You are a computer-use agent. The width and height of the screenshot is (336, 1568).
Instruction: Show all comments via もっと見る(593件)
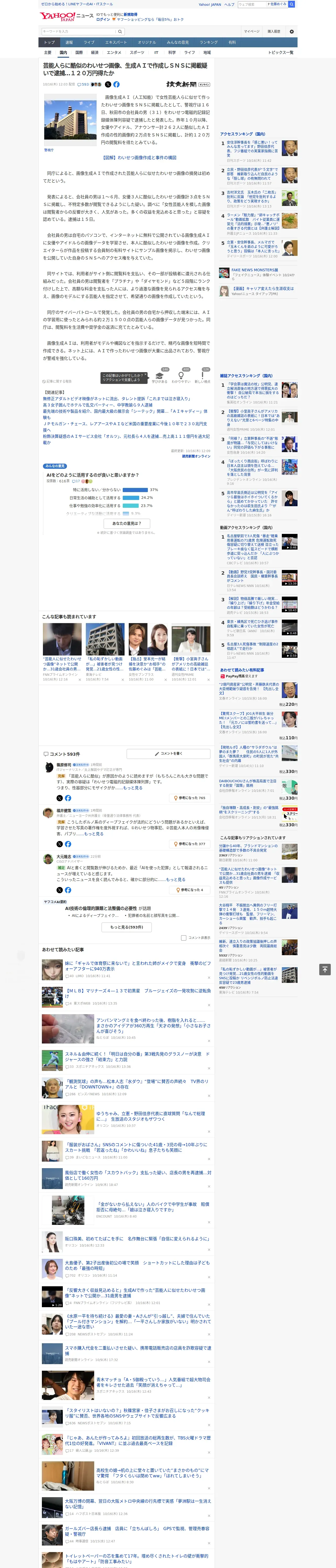point(127,927)
